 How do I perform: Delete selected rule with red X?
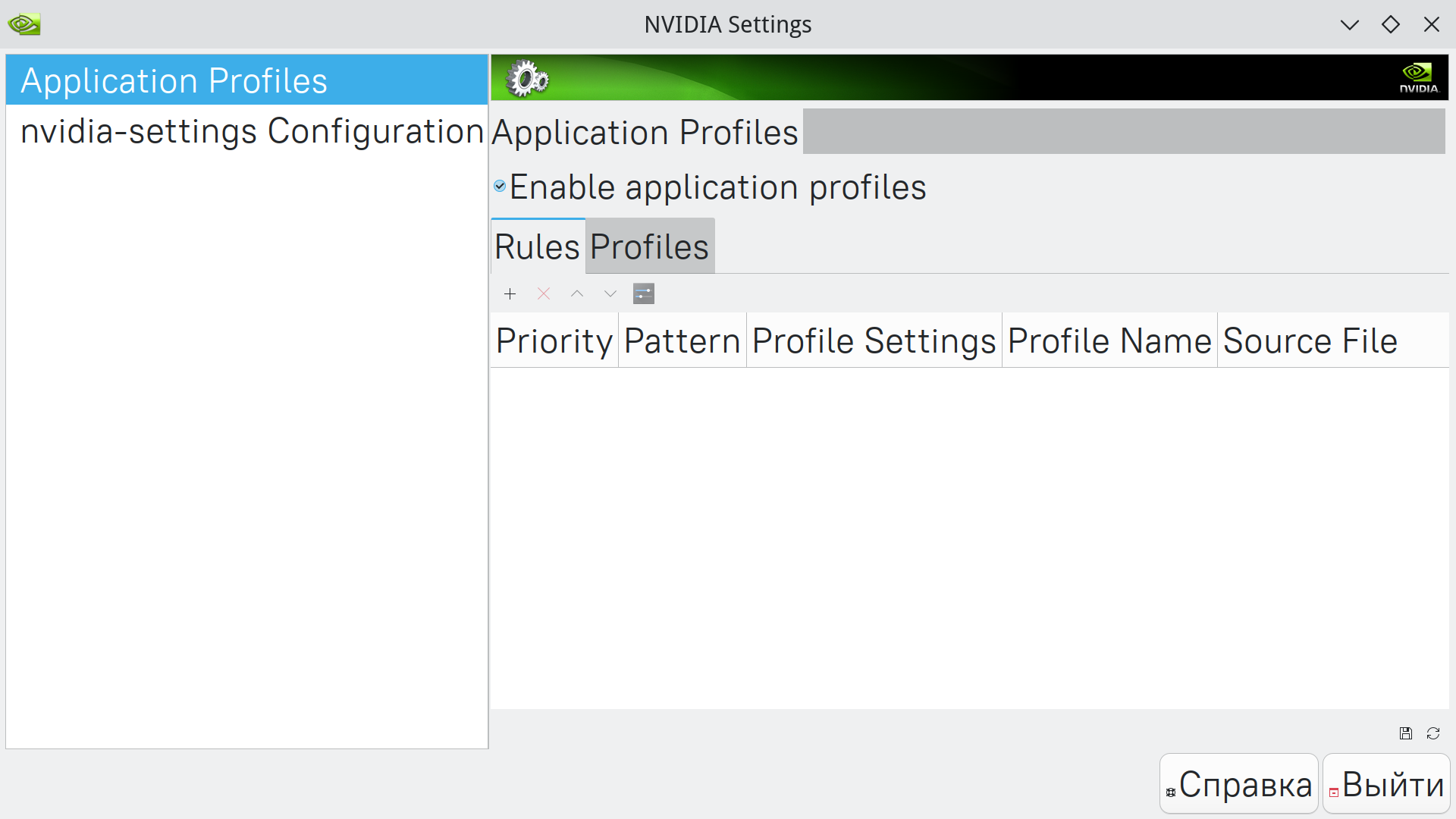point(544,293)
